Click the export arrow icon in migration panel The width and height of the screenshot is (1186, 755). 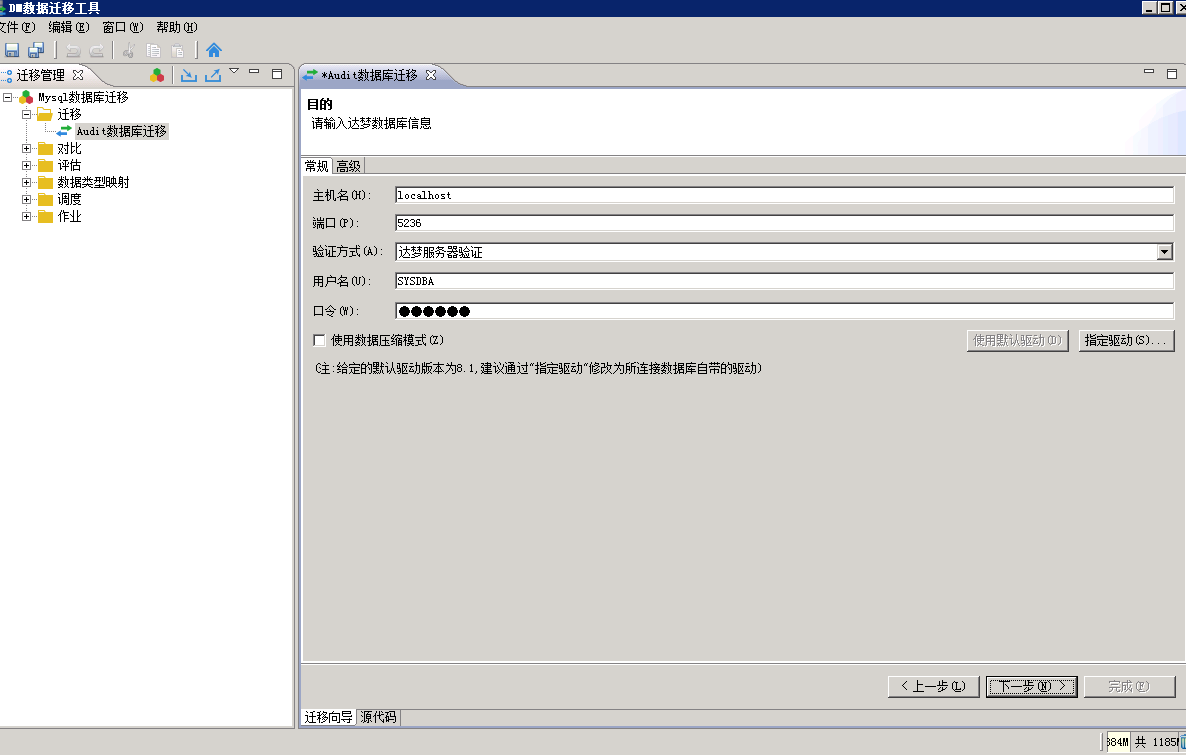212,75
